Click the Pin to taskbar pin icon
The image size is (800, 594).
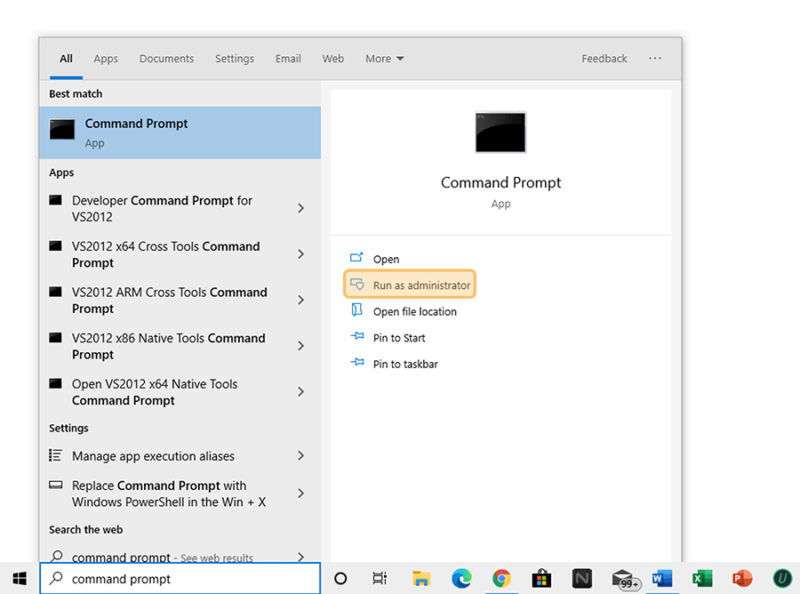357,362
